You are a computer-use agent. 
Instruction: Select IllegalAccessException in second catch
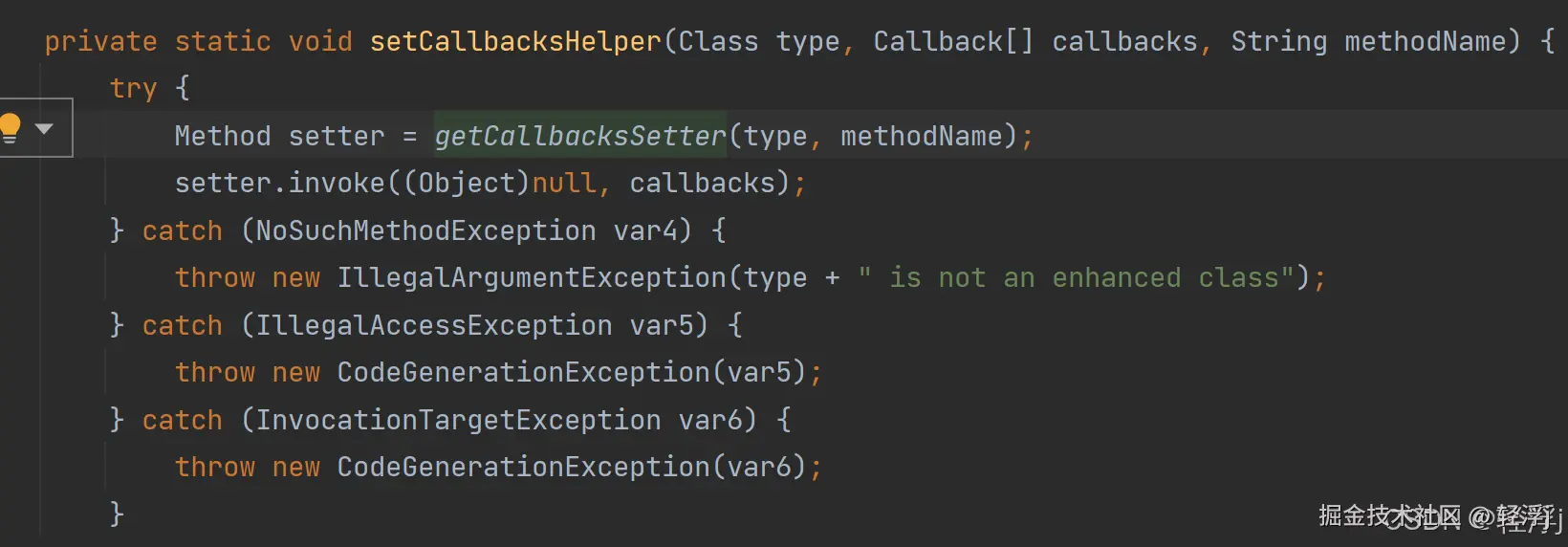pyautogui.click(x=434, y=325)
